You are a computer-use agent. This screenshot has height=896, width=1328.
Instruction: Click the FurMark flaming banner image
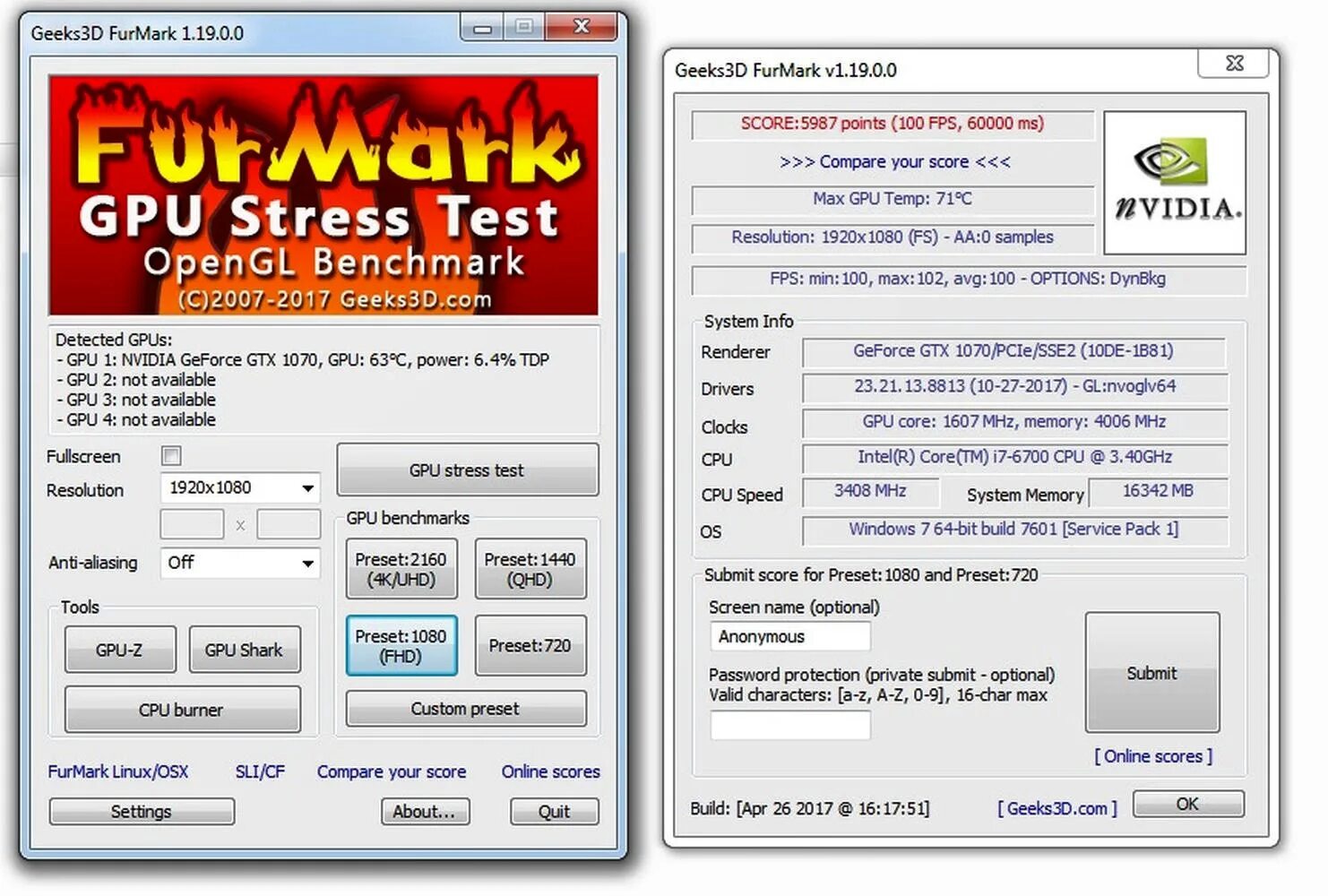click(323, 194)
